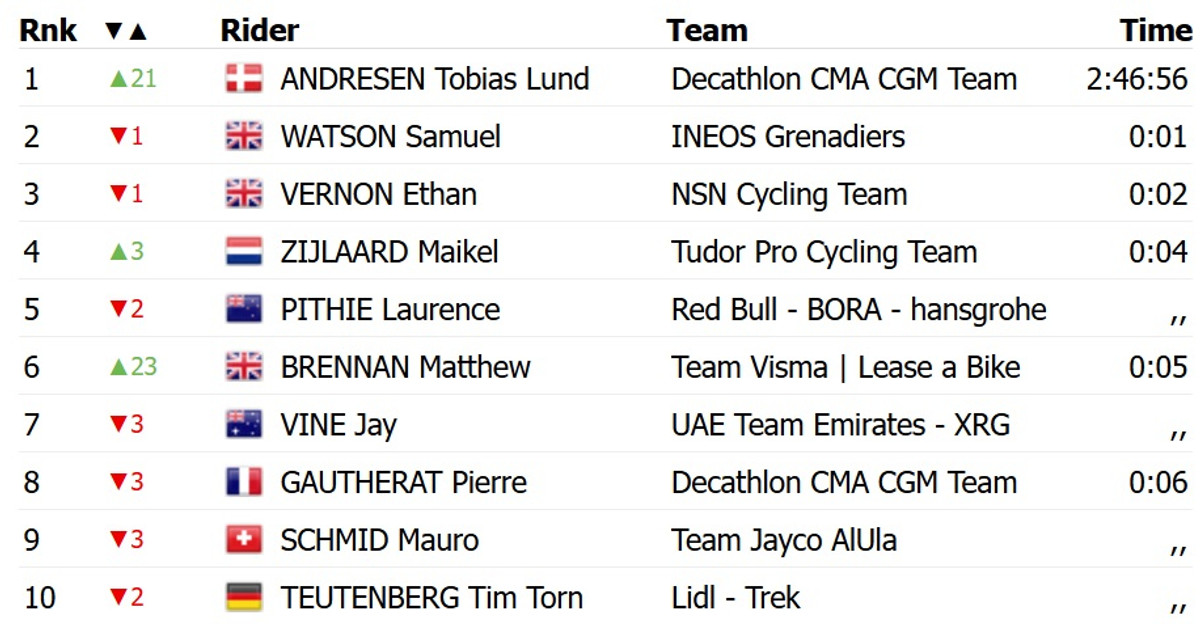1200x624 pixels.
Task: Open INEOS Grenadiers team page
Action: click(x=788, y=136)
